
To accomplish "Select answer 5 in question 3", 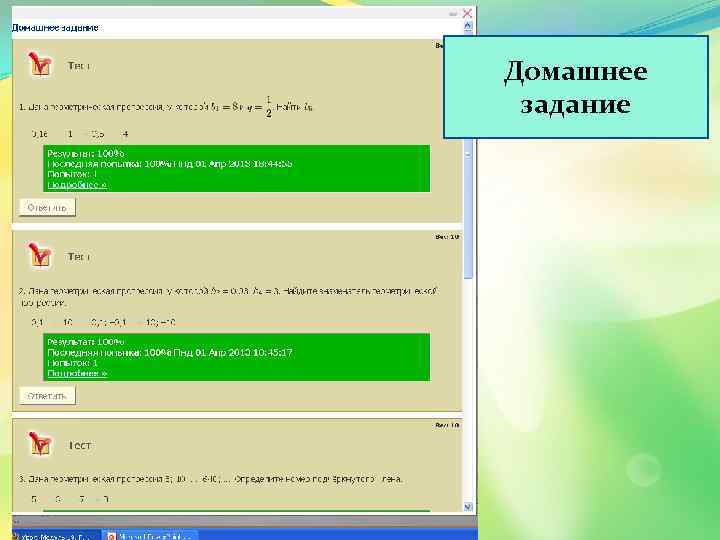I will [34, 499].
